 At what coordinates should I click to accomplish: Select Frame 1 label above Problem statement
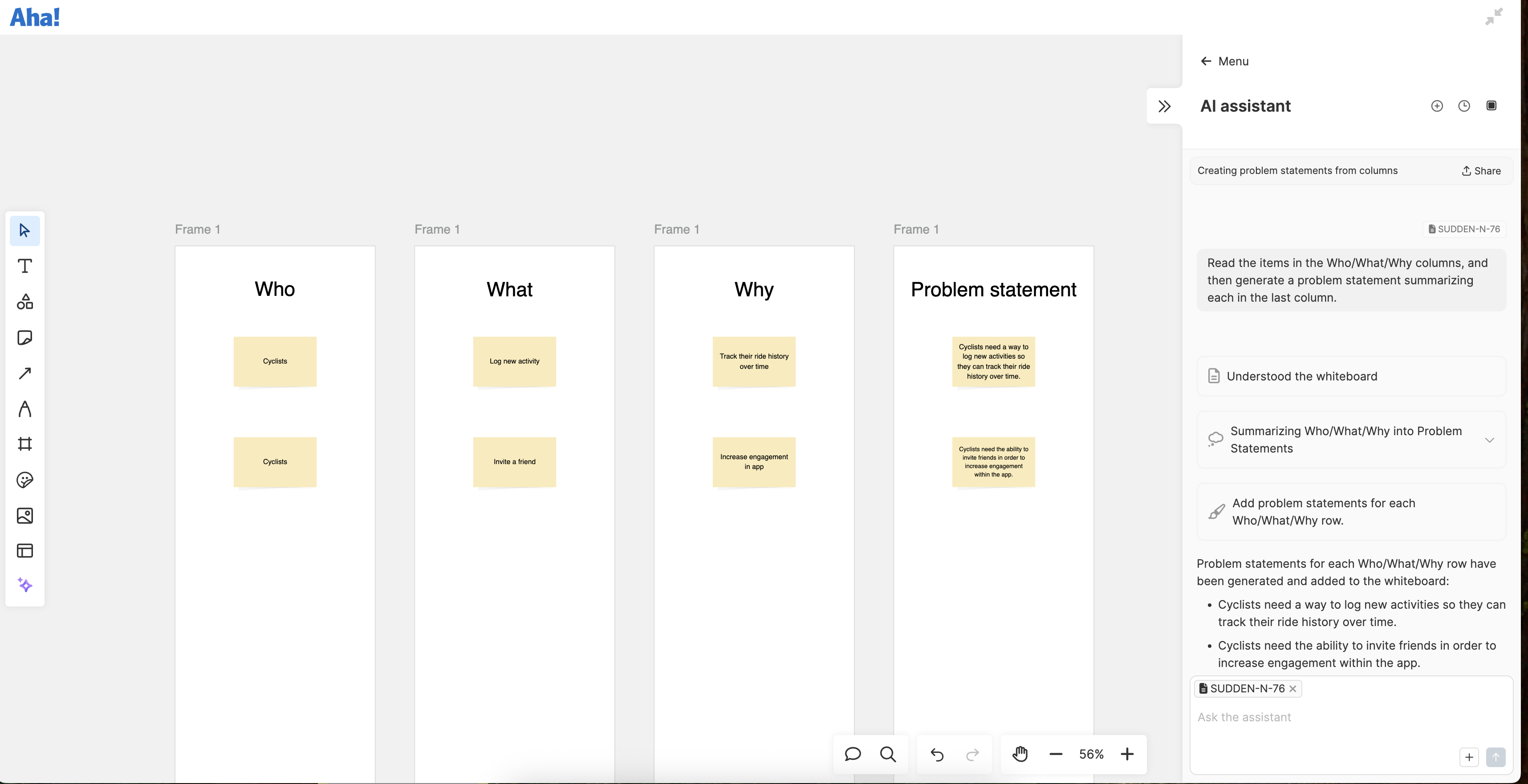(x=916, y=229)
